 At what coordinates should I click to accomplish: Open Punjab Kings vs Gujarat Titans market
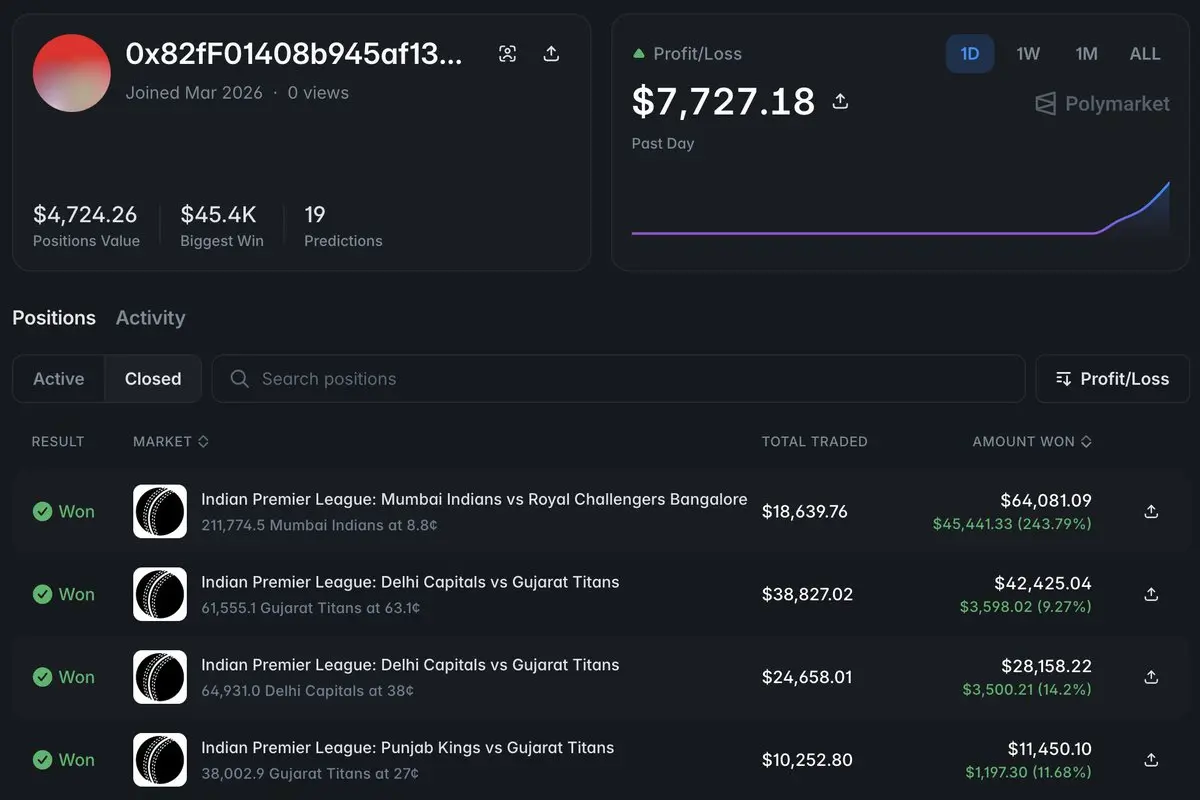(407, 748)
